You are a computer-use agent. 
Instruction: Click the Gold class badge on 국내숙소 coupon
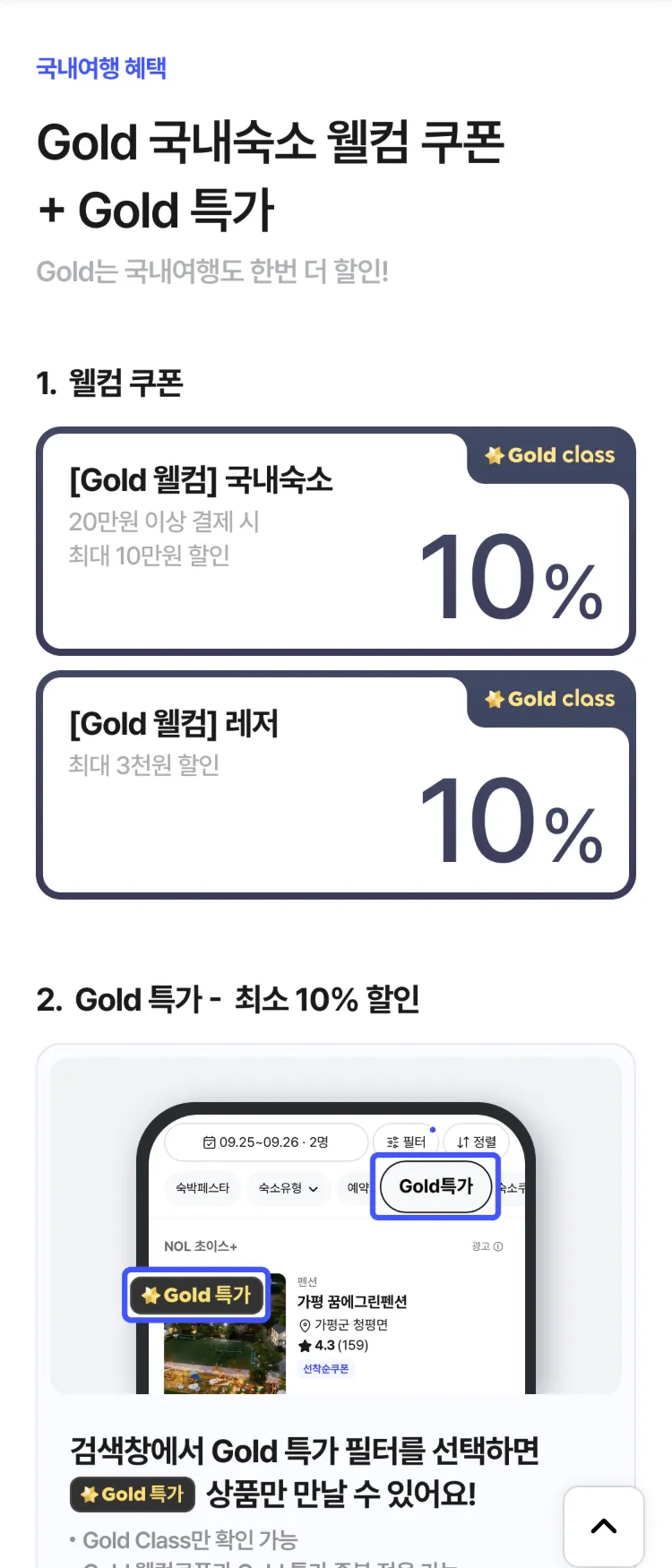[550, 455]
